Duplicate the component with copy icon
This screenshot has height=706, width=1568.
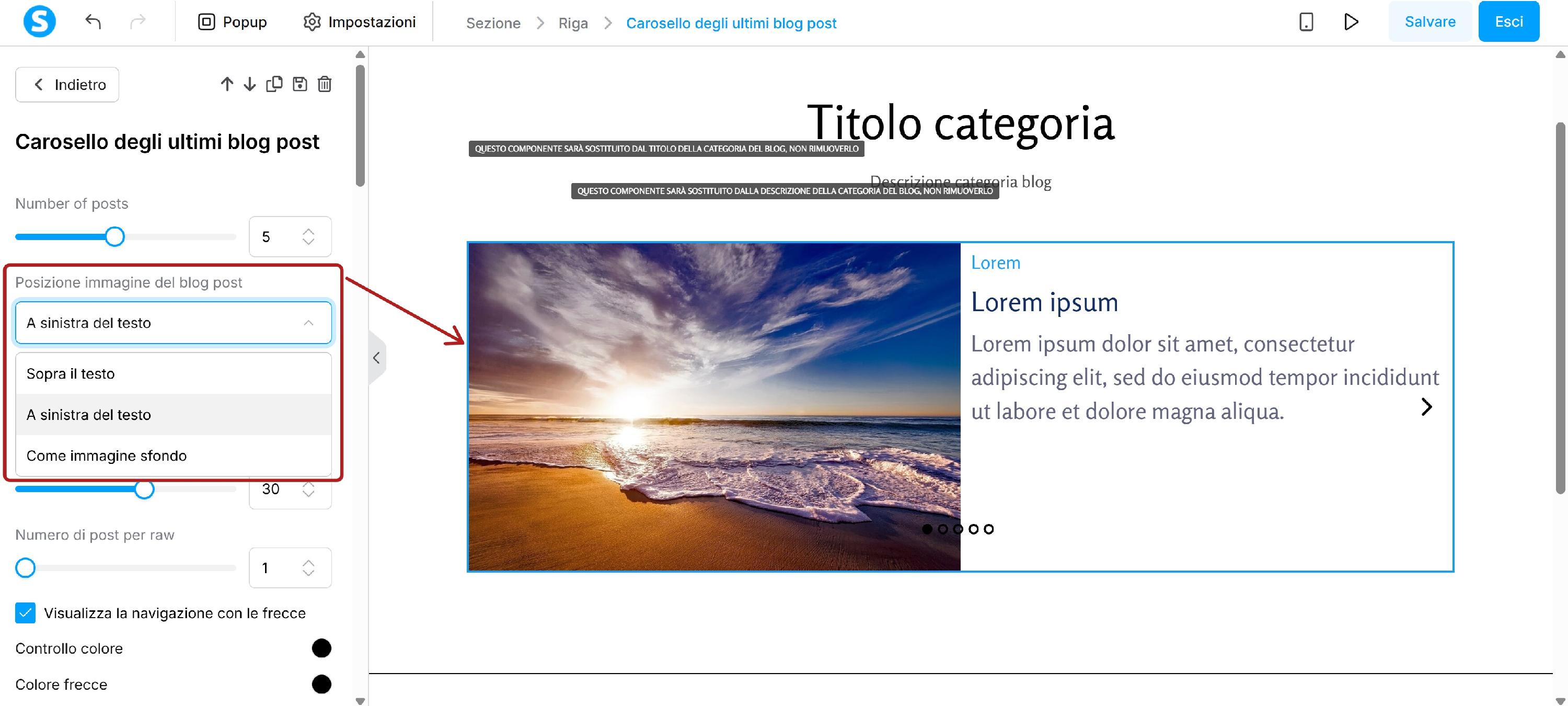pyautogui.click(x=274, y=84)
